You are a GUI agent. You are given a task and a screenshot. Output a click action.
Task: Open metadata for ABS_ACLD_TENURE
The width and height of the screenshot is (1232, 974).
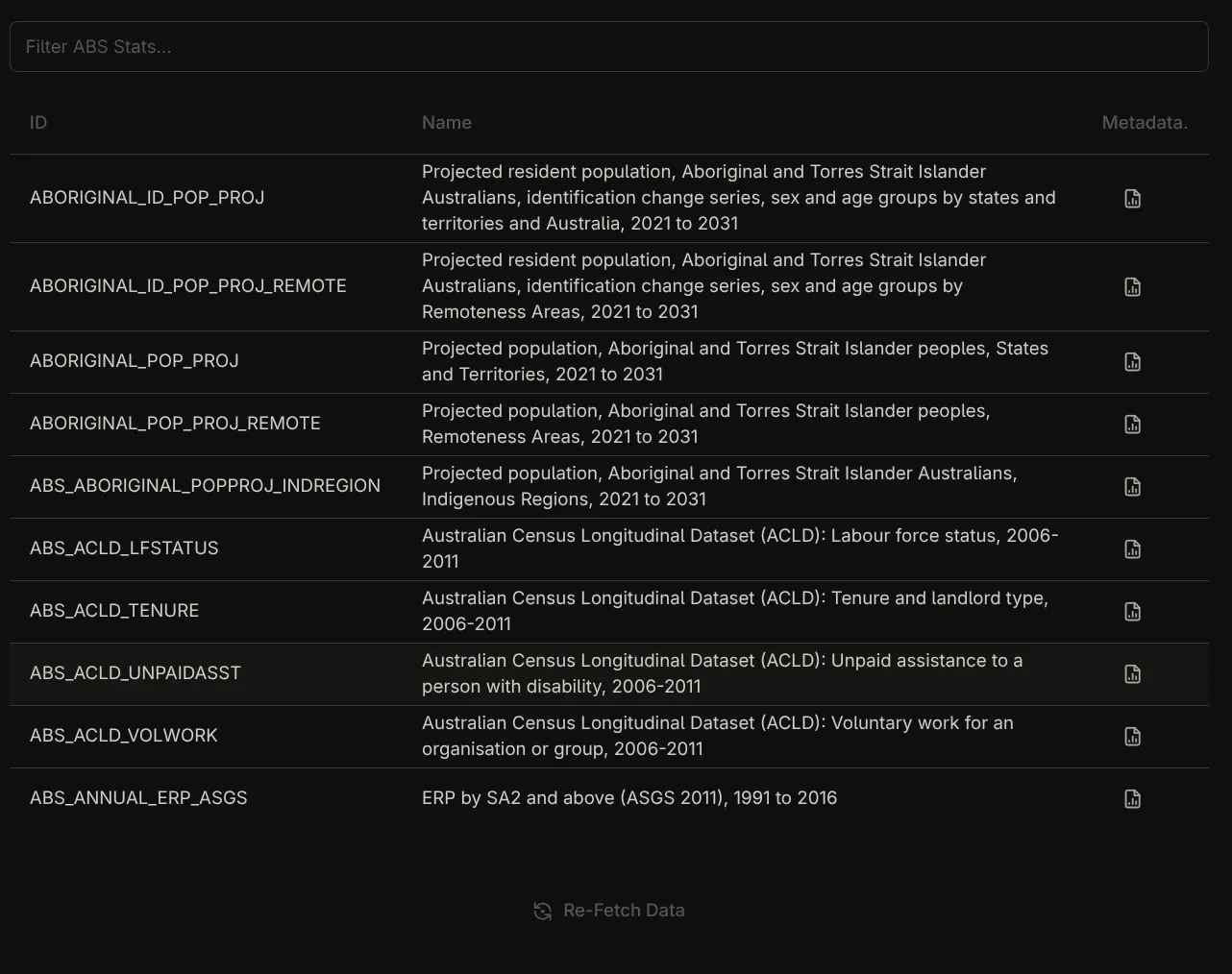coord(1132,611)
